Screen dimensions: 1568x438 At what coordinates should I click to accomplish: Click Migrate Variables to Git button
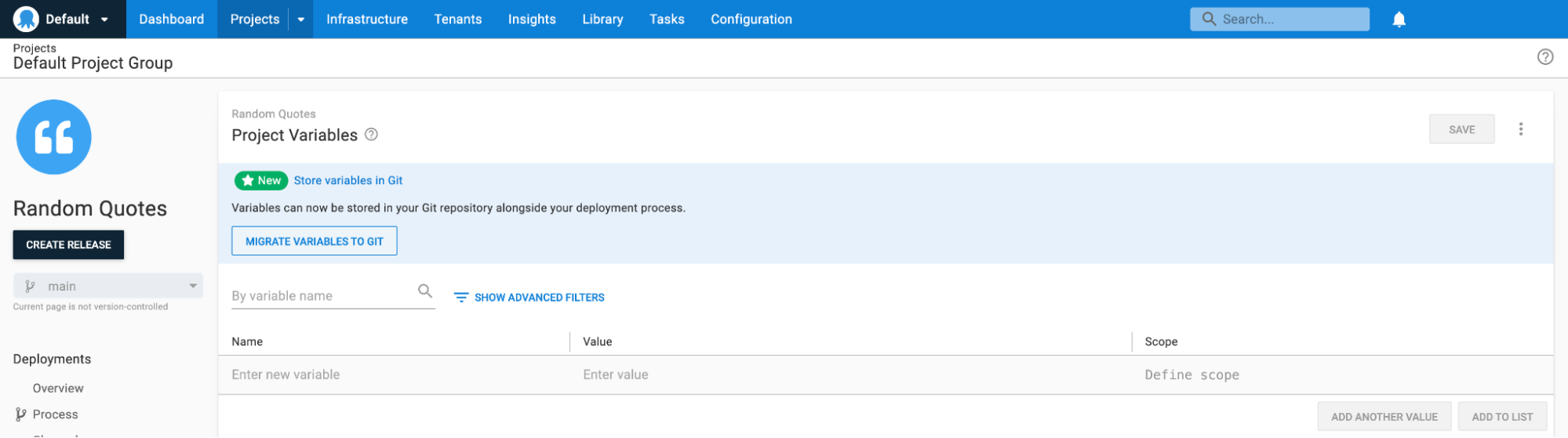tap(314, 241)
